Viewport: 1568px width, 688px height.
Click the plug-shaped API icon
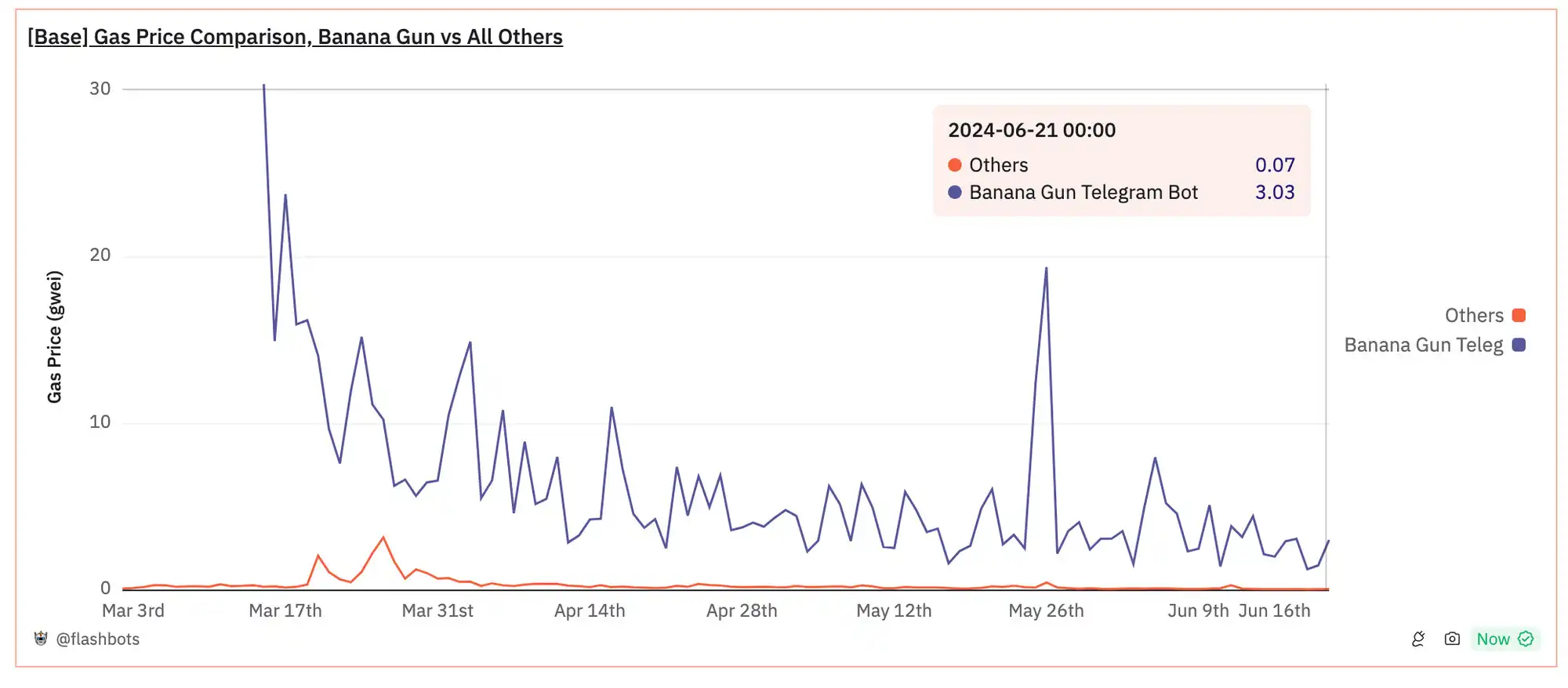pos(1418,639)
